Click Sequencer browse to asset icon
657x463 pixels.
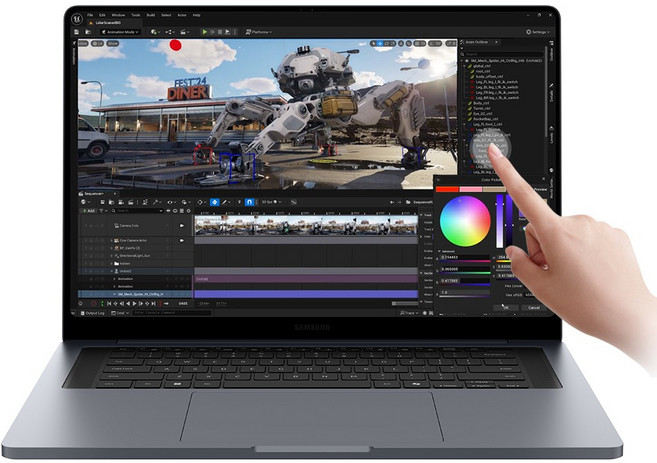point(111,202)
